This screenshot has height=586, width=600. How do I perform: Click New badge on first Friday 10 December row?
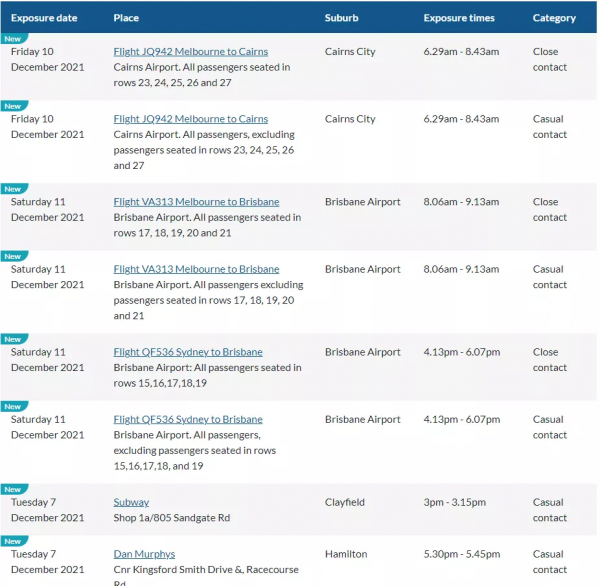[13, 39]
